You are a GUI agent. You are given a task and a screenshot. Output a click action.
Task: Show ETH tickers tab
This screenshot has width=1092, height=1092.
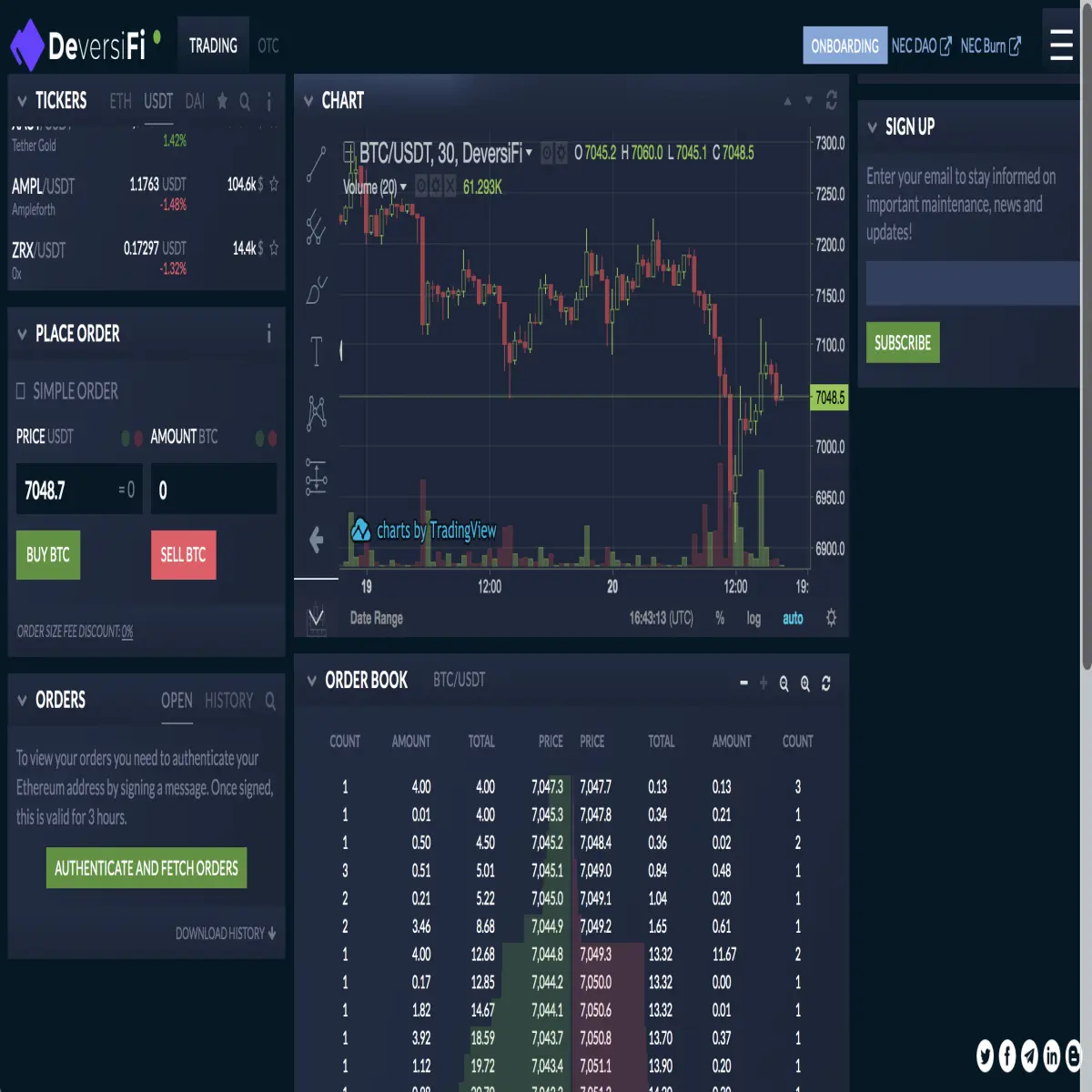pyautogui.click(x=120, y=101)
